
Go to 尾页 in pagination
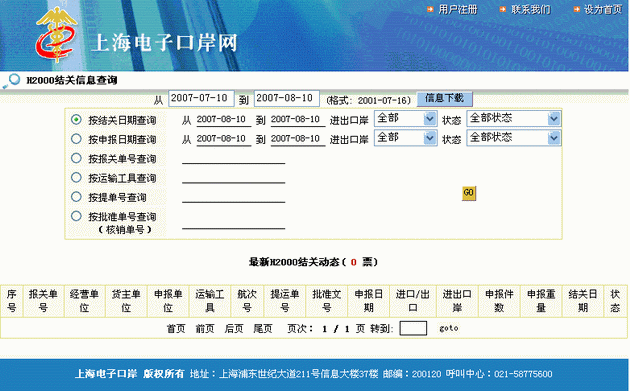point(263,329)
